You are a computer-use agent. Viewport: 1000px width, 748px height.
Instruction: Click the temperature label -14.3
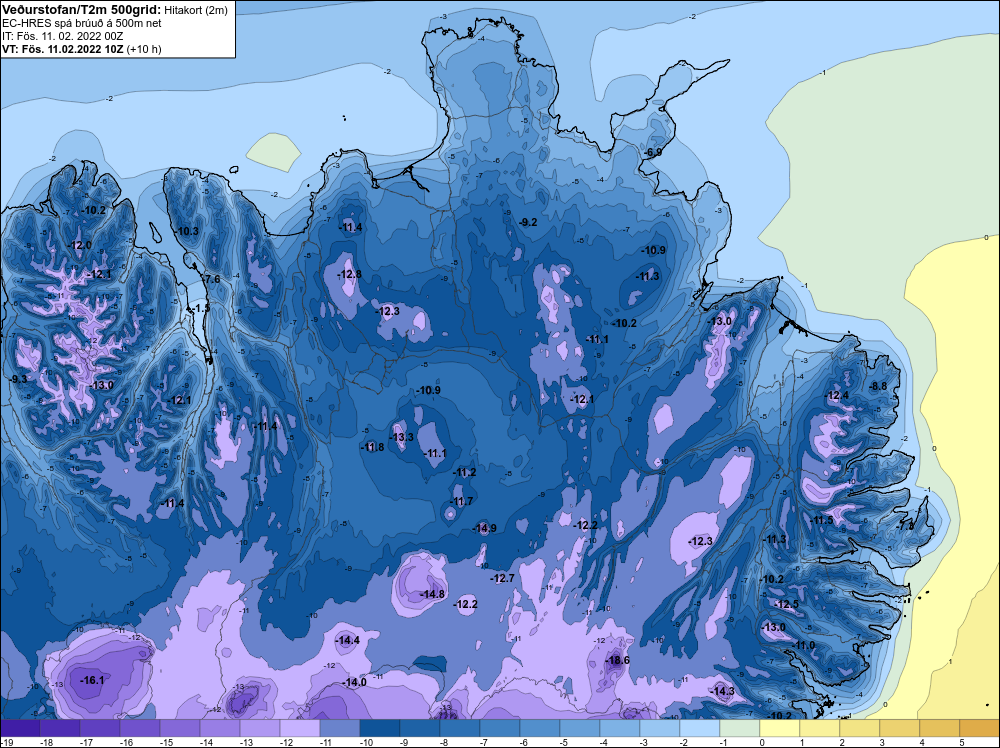(x=723, y=691)
